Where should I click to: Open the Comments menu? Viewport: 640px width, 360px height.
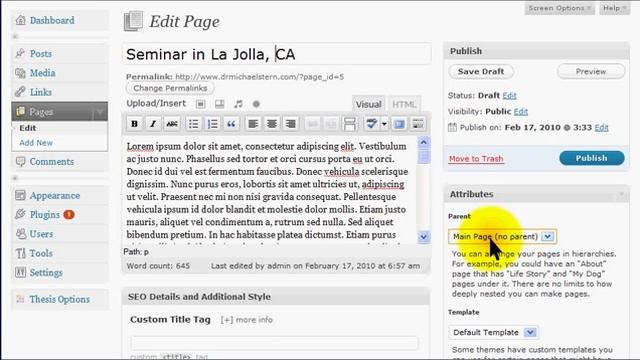(51, 162)
